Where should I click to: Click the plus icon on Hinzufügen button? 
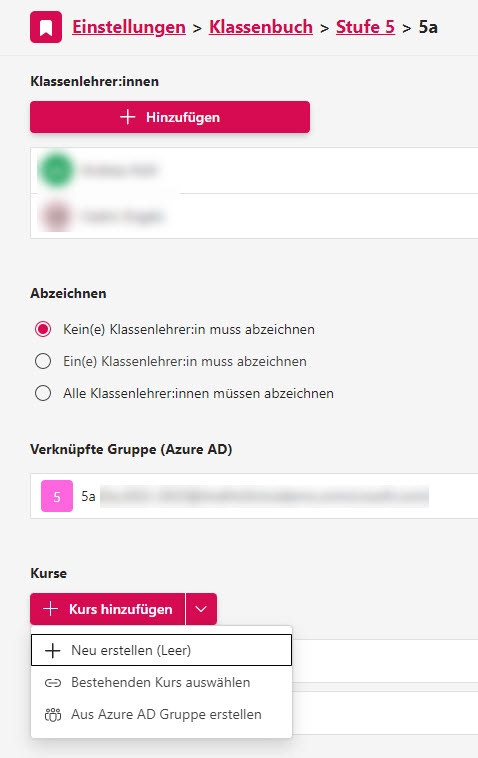[128, 117]
